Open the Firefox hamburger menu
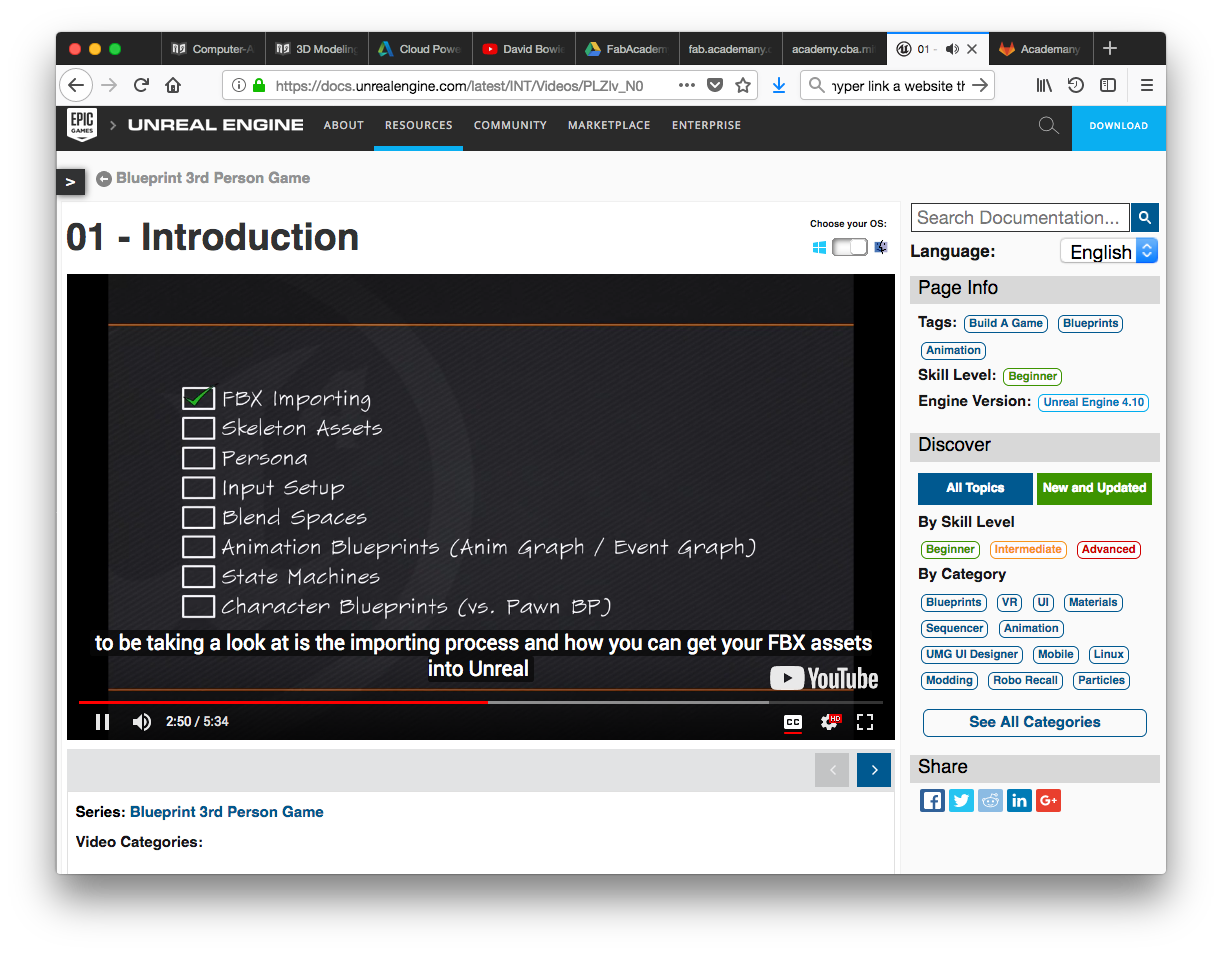 pos(1147,86)
